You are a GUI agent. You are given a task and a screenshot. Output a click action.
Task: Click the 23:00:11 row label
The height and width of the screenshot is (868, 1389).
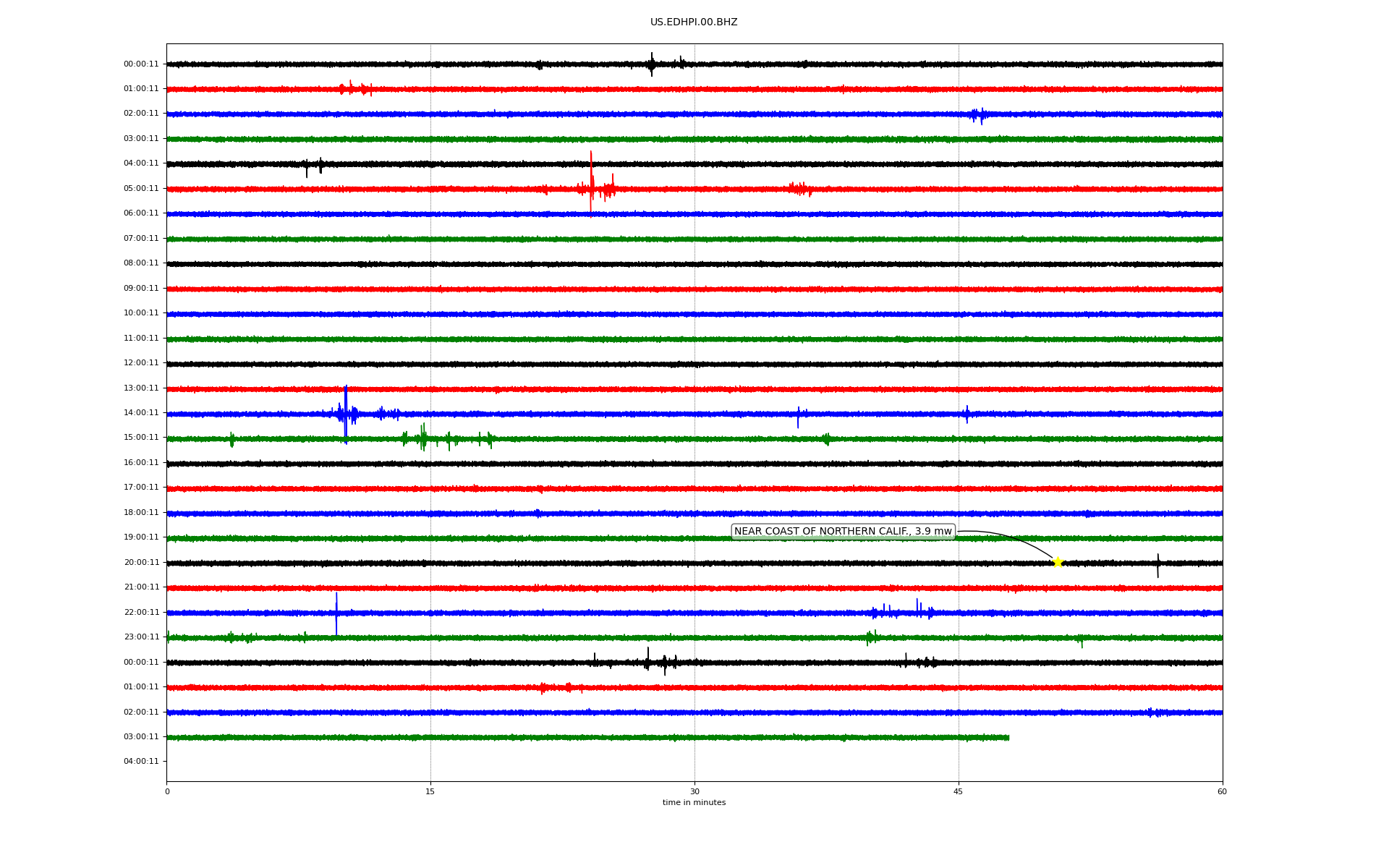[x=141, y=637]
